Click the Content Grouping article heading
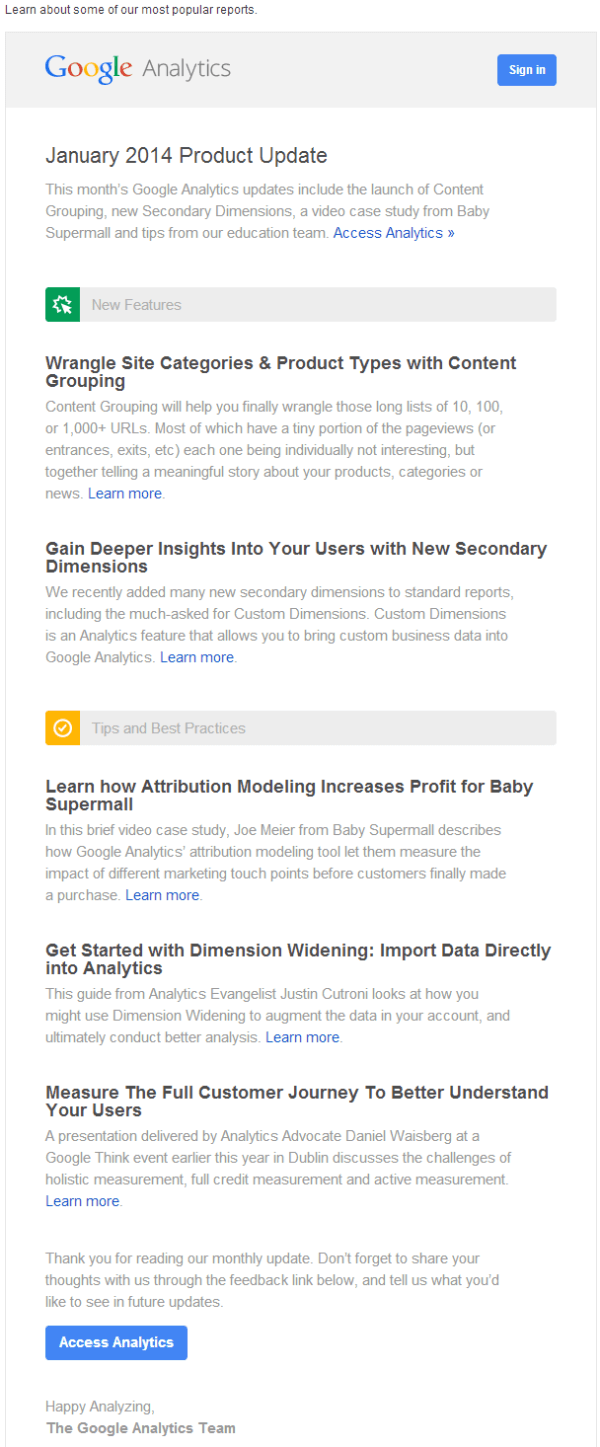The image size is (600, 1447). pyautogui.click(x=281, y=372)
